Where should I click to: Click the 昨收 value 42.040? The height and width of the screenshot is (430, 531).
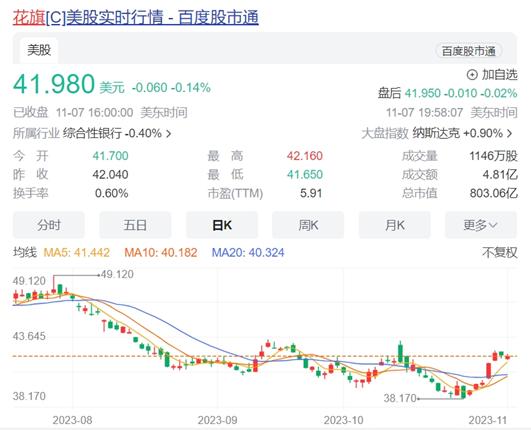pyautogui.click(x=110, y=175)
